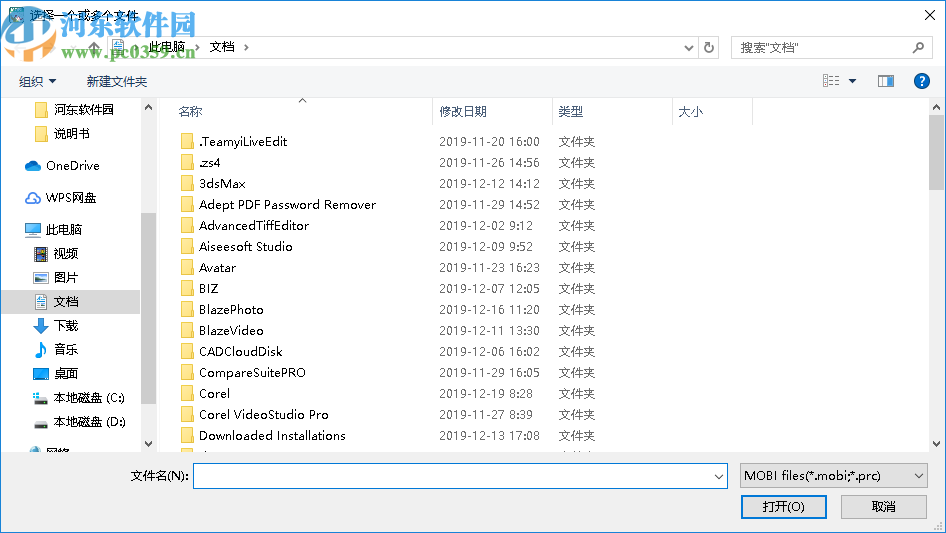Click the BIZ folder icon

187,289
